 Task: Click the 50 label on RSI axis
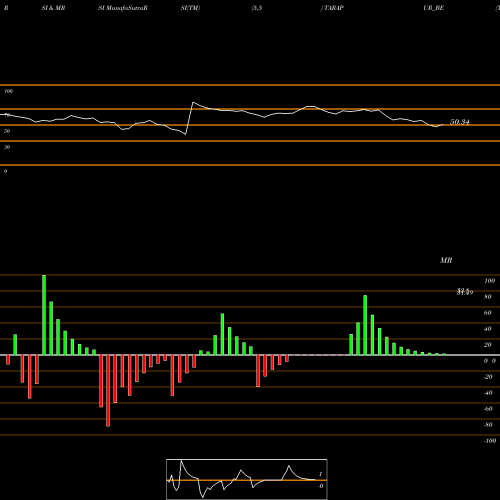click(x=7, y=131)
